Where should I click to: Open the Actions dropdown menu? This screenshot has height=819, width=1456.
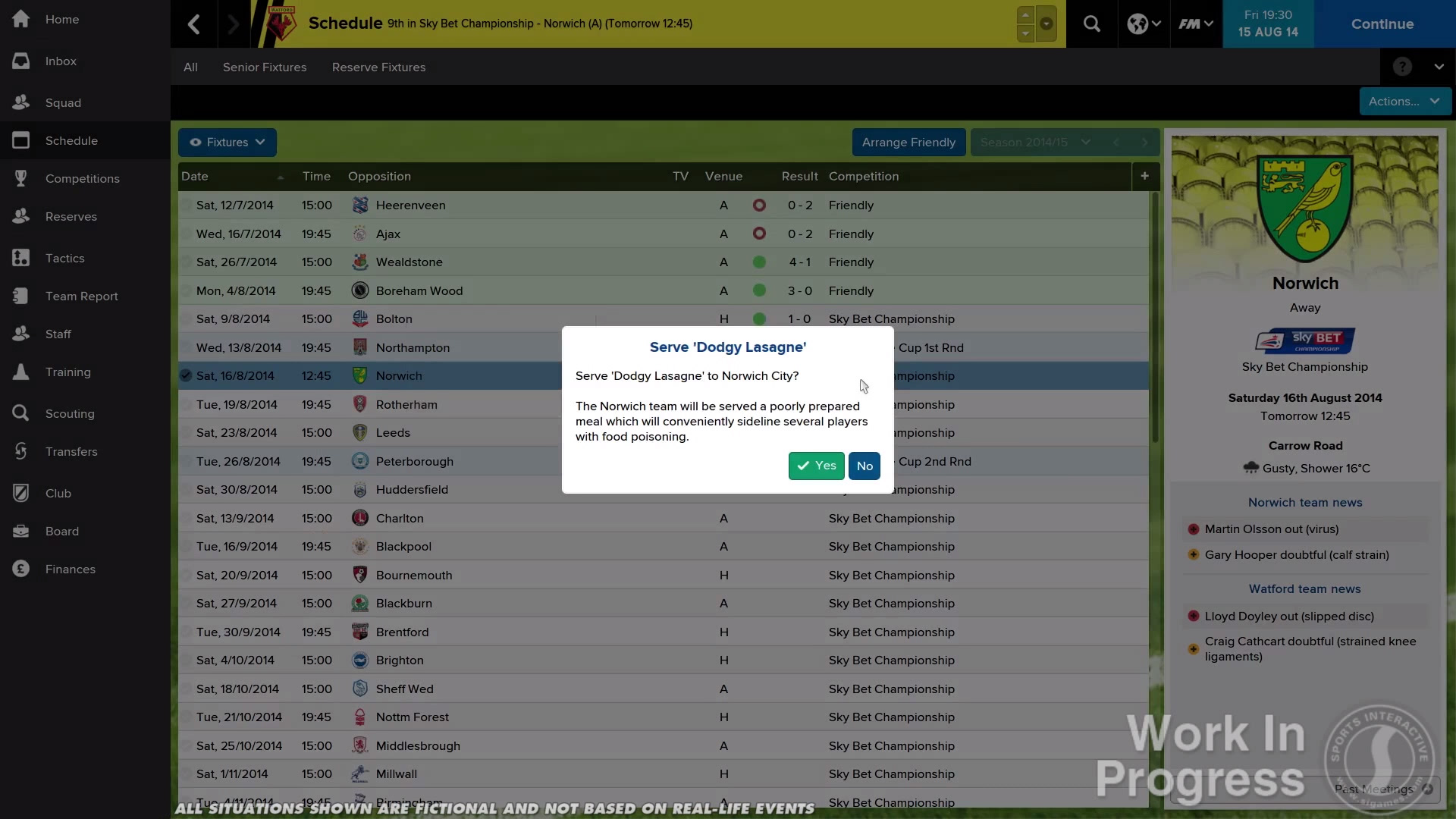(x=1404, y=101)
